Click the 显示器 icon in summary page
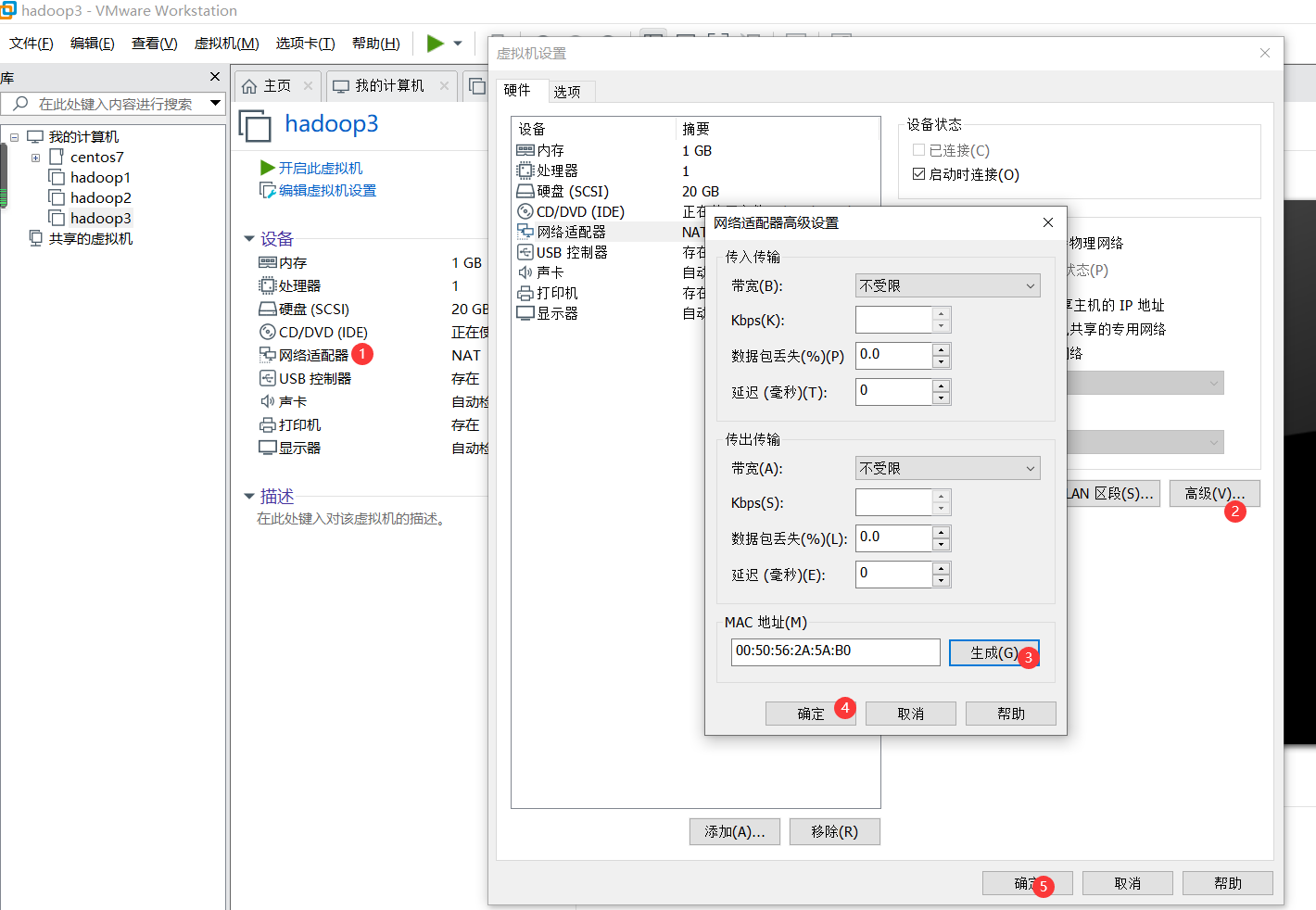 (x=268, y=448)
